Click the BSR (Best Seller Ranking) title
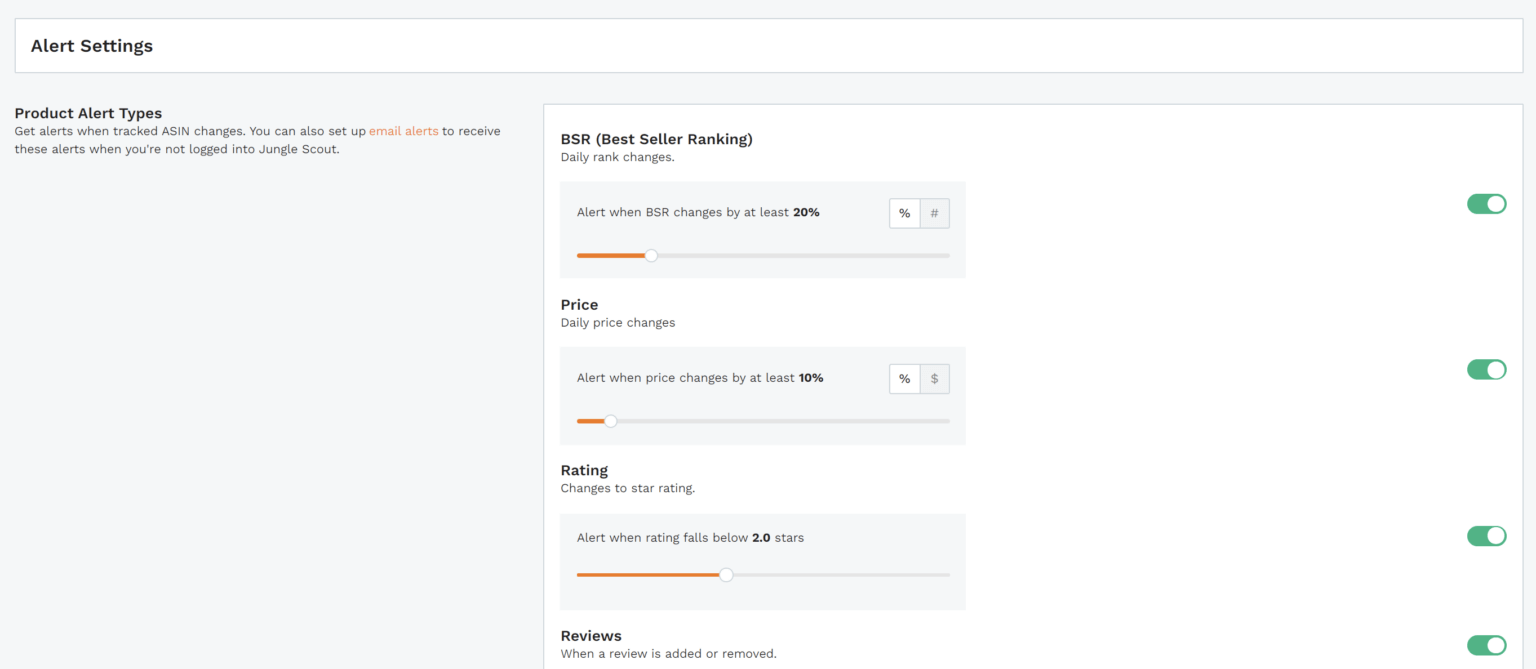Viewport: 1536px width, 669px height. [x=657, y=139]
